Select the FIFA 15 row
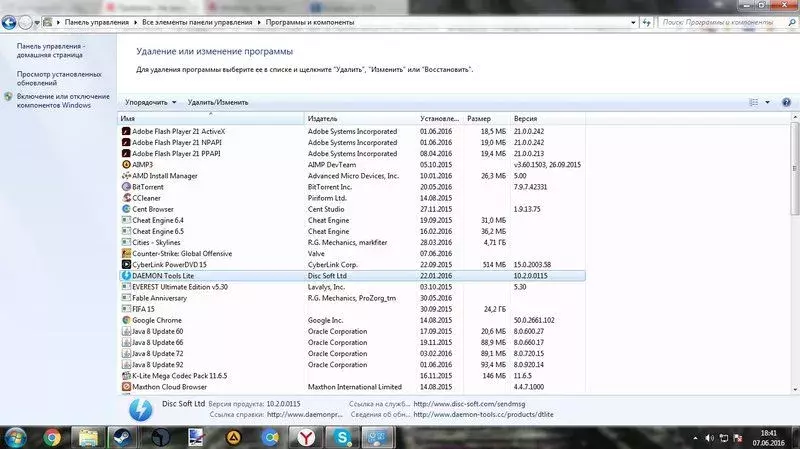800x449 pixels. (352, 309)
